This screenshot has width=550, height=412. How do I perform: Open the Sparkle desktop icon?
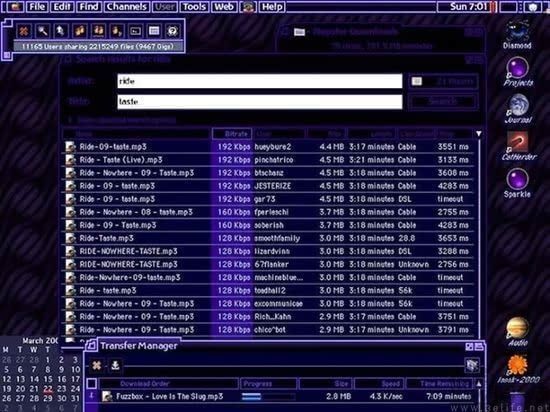click(x=517, y=183)
